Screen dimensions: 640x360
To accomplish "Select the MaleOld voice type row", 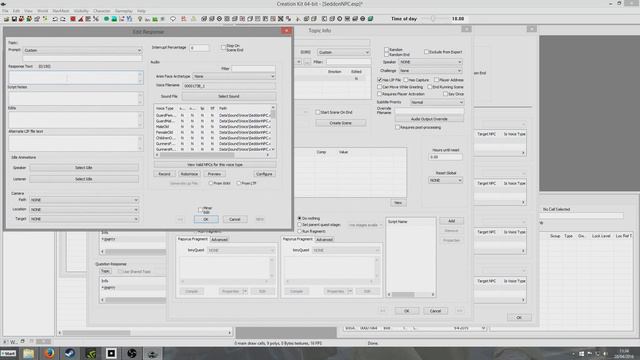I will tap(213, 127).
